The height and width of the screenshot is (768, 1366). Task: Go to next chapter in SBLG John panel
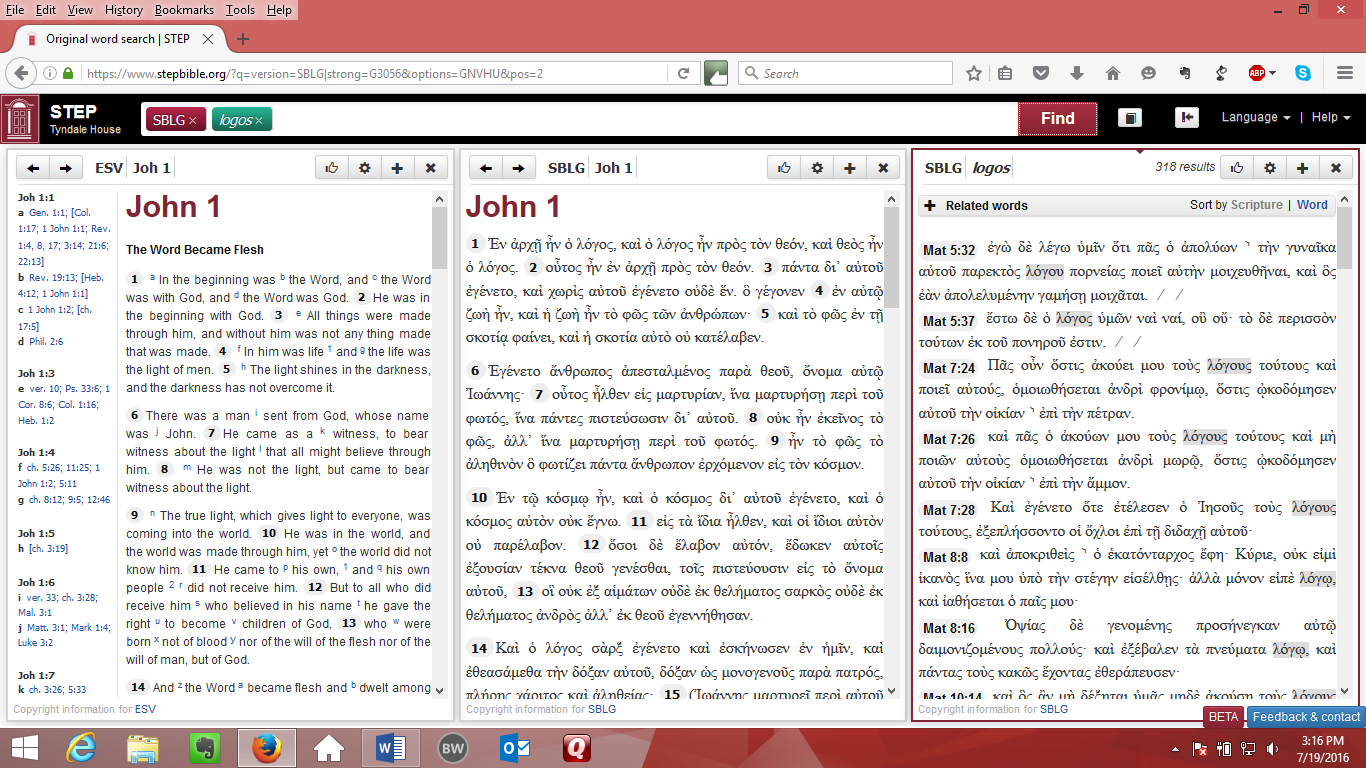(x=518, y=168)
